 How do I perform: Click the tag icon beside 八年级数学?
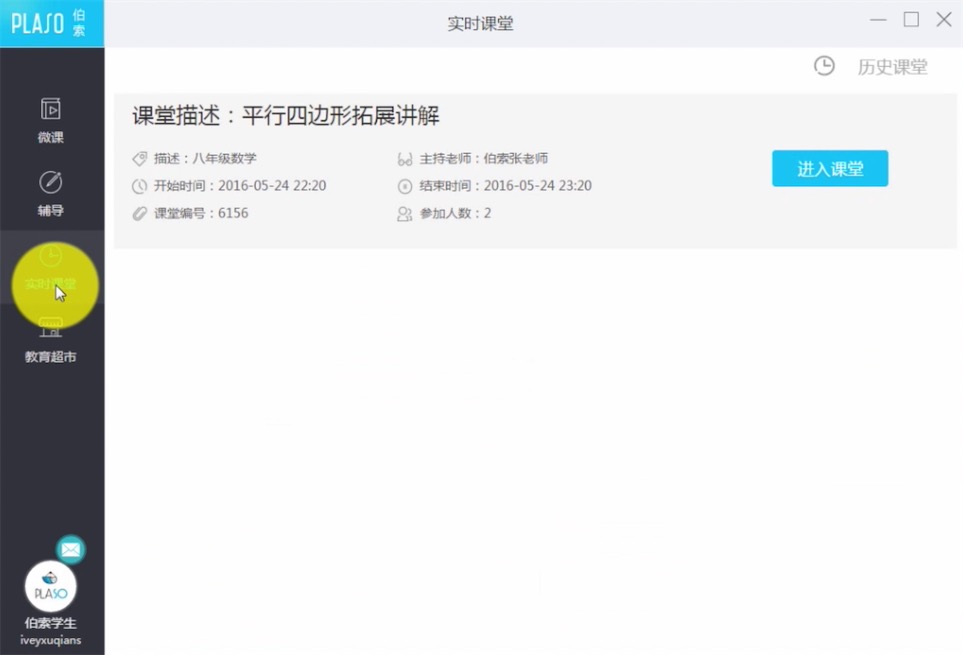pos(139,159)
